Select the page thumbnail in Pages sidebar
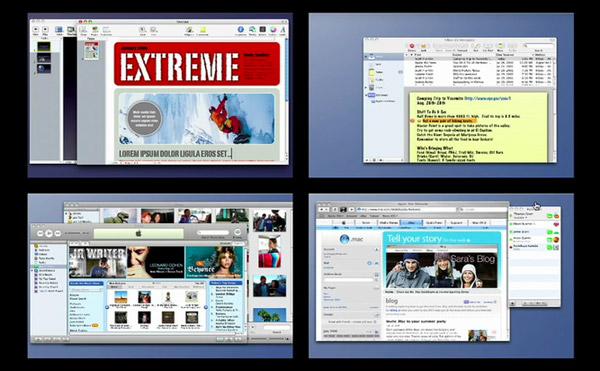The height and width of the screenshot is (371, 600). tap(92, 50)
